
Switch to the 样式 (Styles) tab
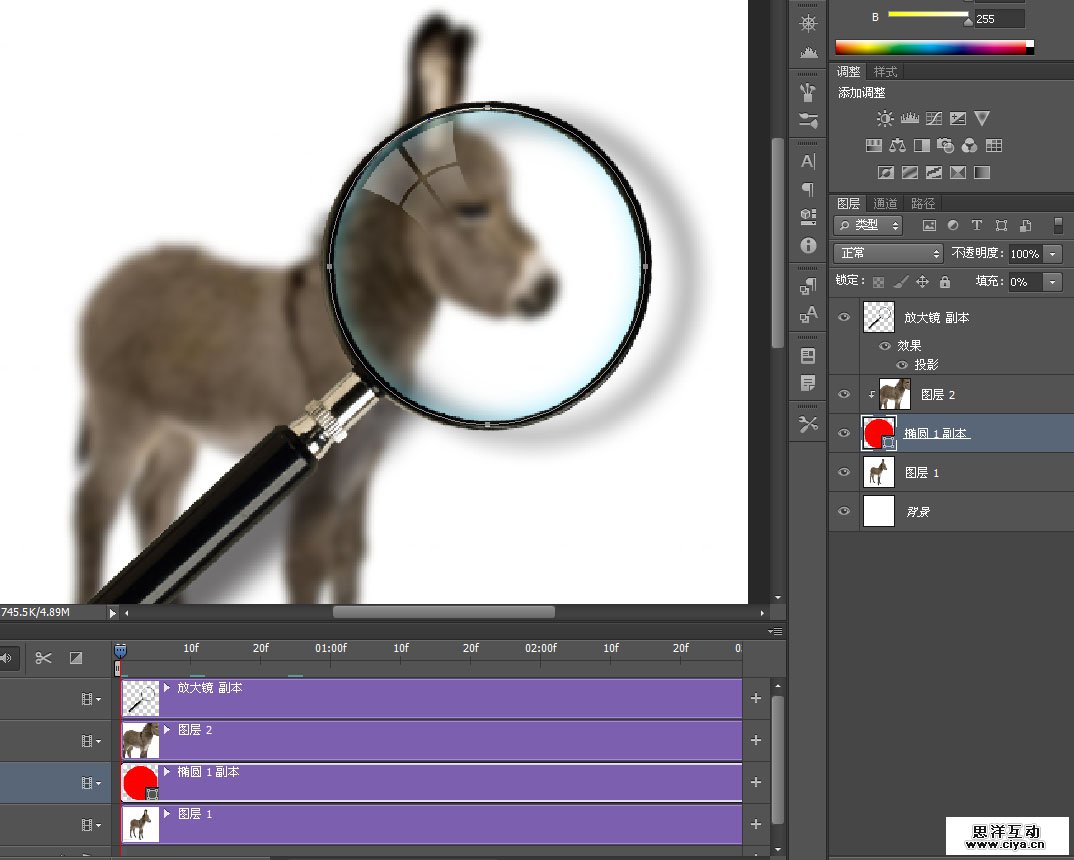point(885,72)
